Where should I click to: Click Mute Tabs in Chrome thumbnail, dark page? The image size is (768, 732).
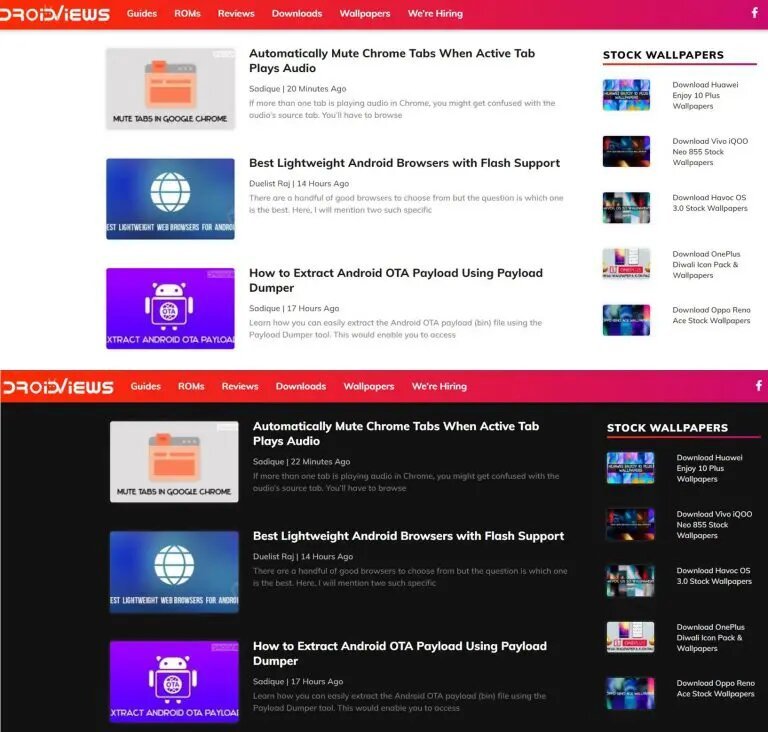(x=174, y=461)
